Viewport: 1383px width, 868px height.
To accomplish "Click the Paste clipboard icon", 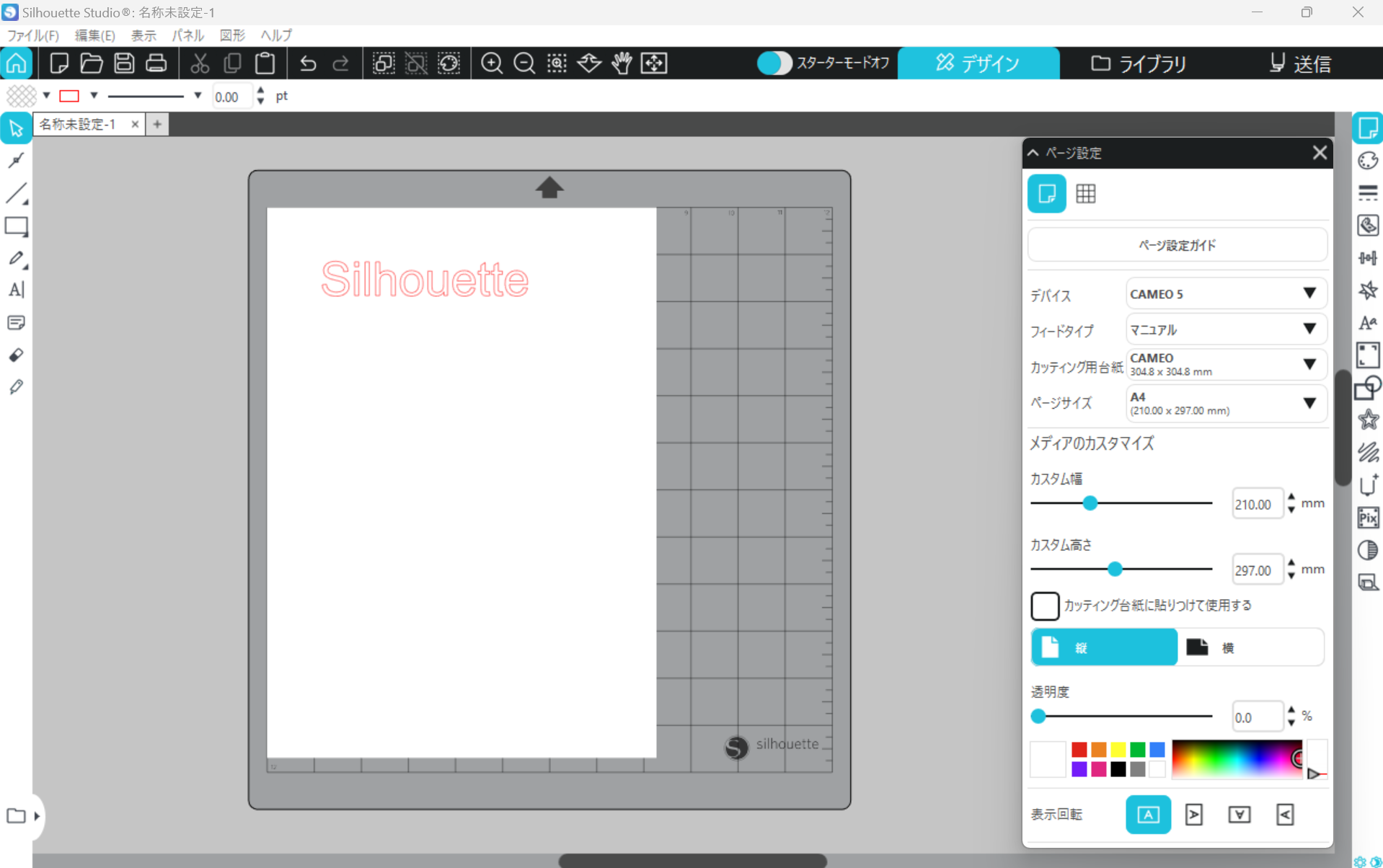I will [x=265, y=63].
